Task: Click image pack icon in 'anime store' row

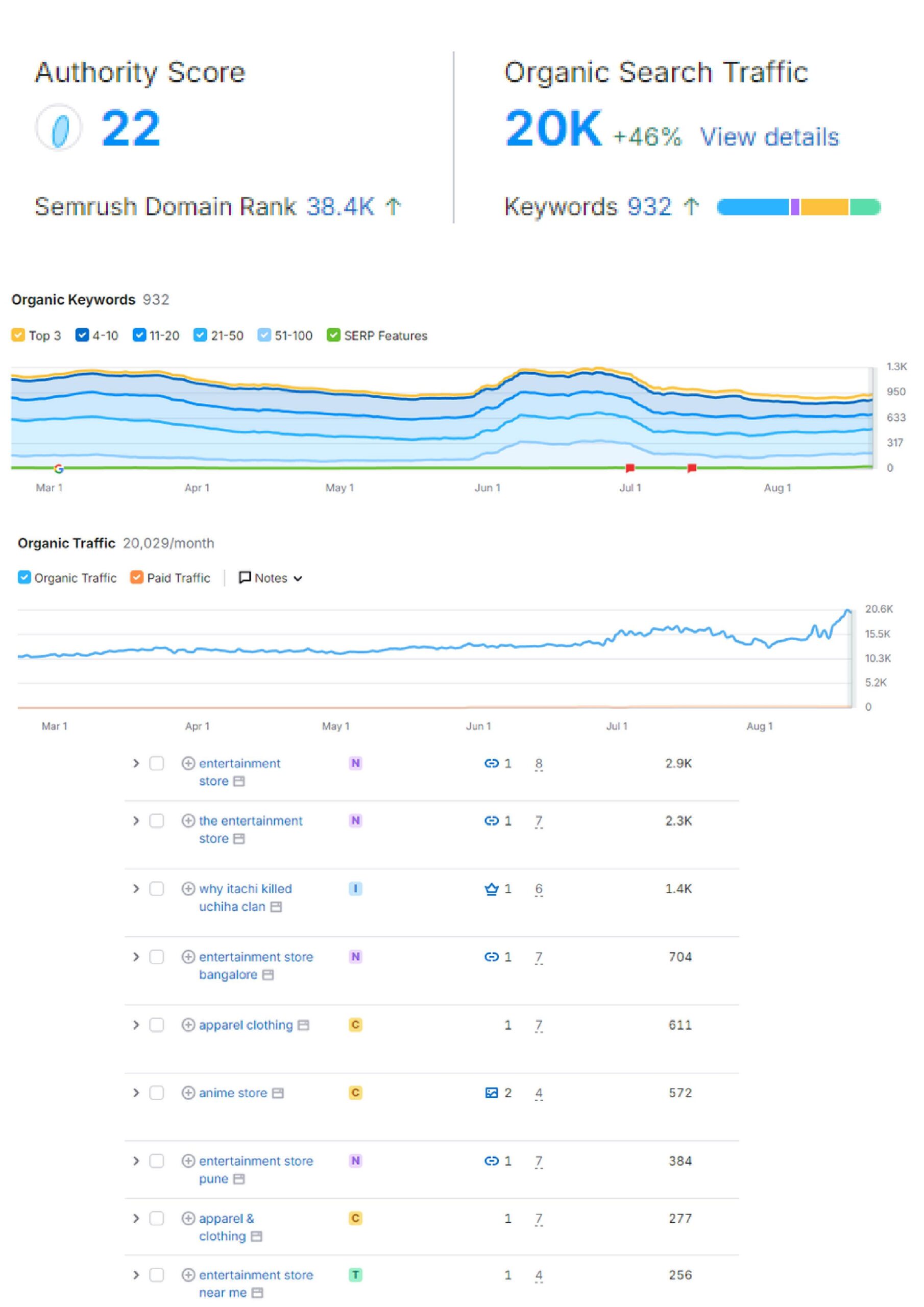Action: pyautogui.click(x=491, y=1093)
